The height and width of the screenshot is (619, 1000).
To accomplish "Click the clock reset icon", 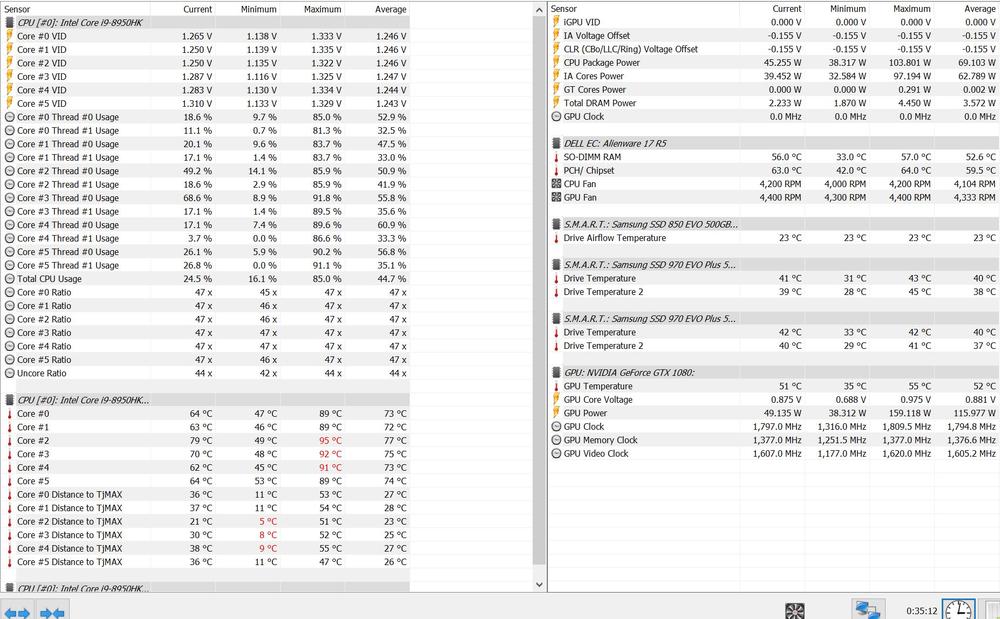I will [957, 609].
